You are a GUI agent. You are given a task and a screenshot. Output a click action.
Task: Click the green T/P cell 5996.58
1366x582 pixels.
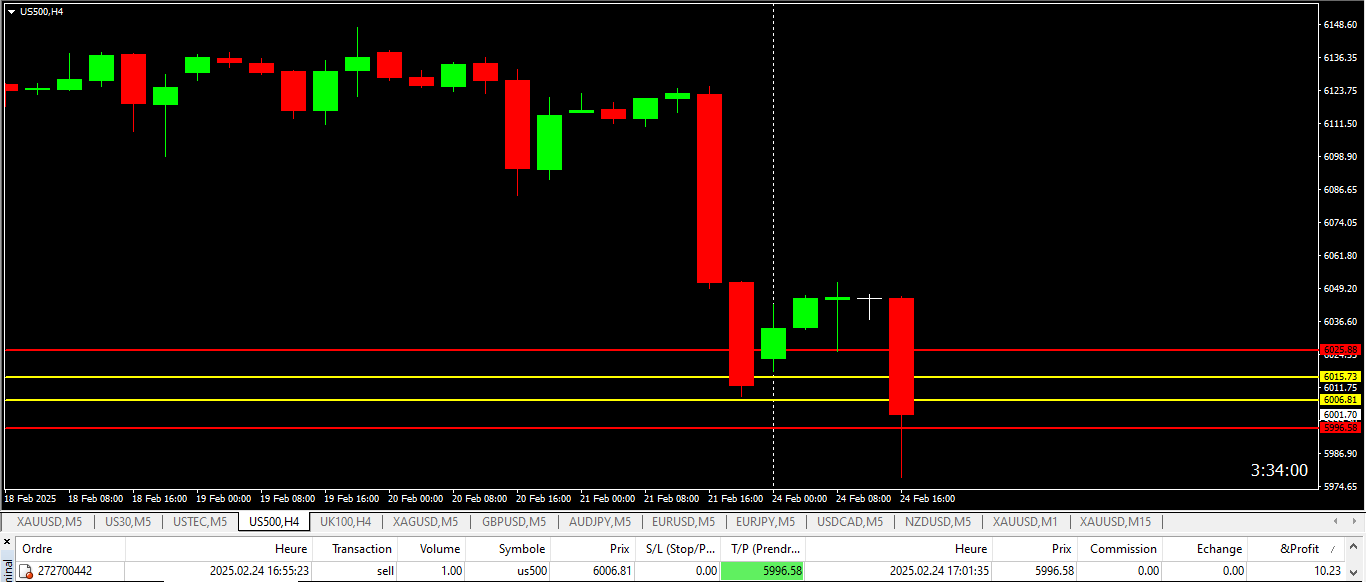[x=762, y=571]
